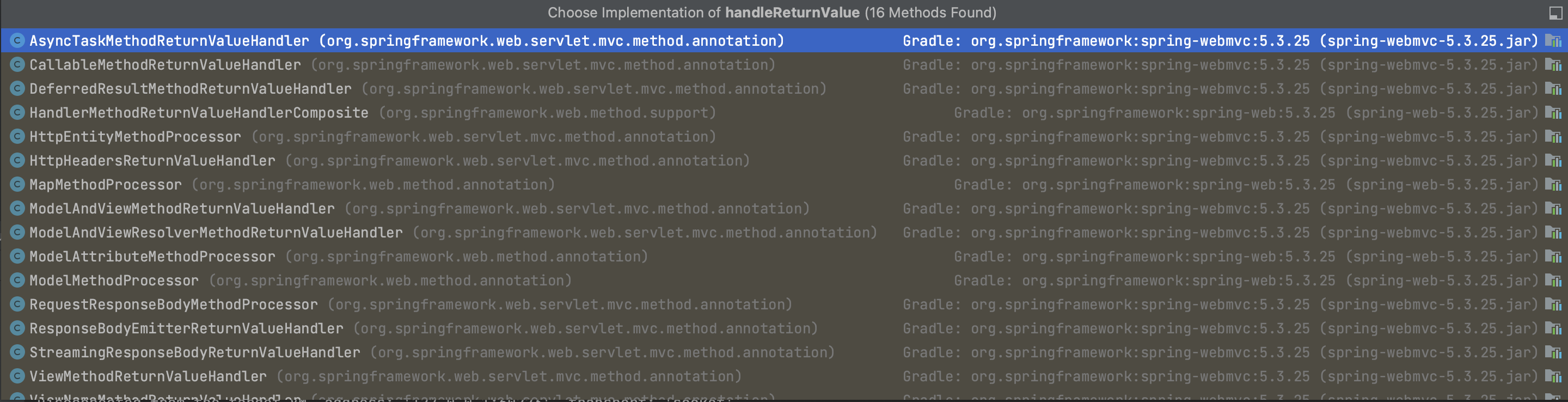Click library jar icon on HttpEntityMethodProcessor row
1568x402 pixels.
(x=1553, y=136)
